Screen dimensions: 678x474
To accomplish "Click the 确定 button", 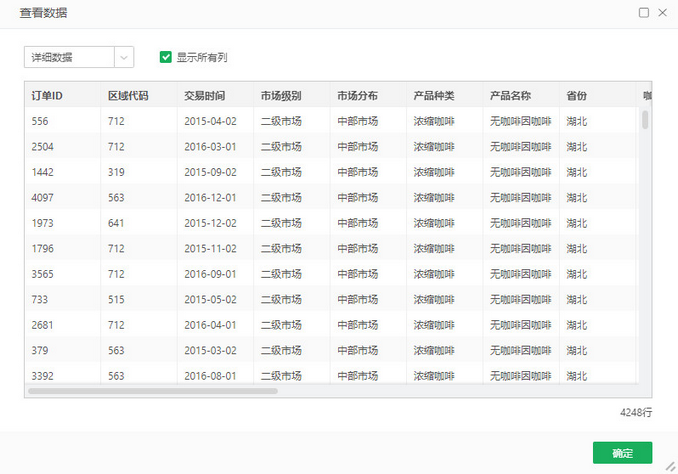I will (x=622, y=453).
